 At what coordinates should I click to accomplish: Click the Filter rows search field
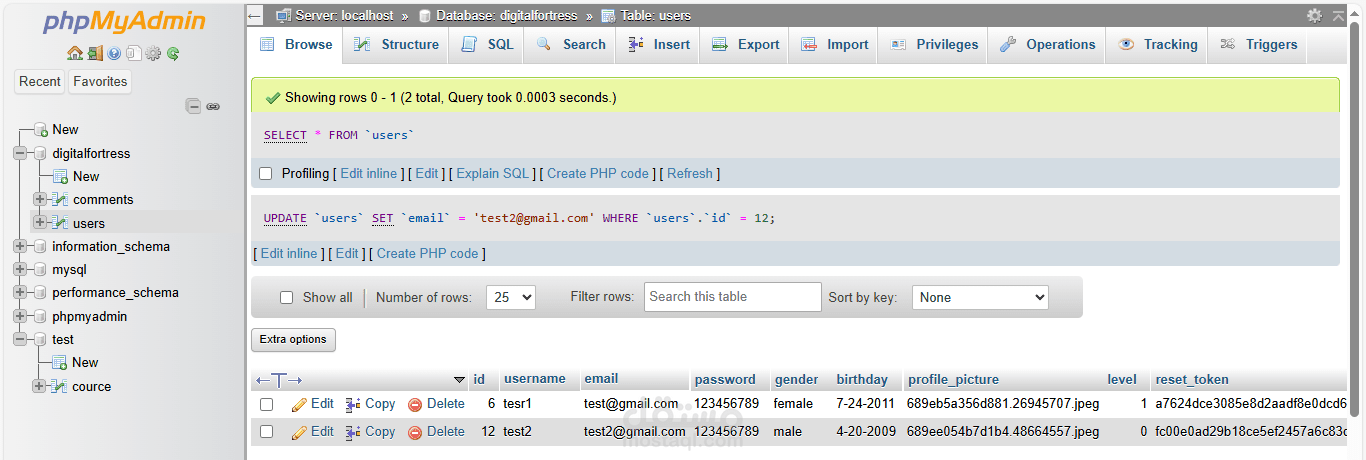(733, 297)
